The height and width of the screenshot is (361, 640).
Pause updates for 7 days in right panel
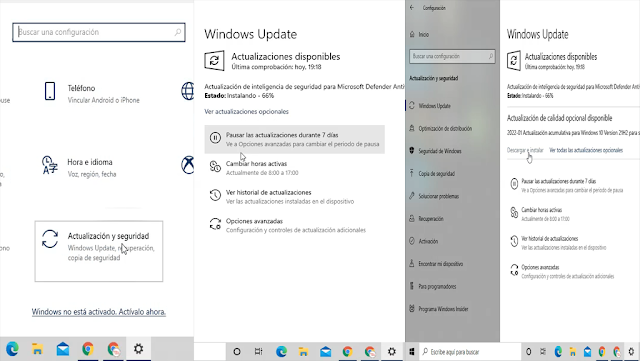coord(567,185)
